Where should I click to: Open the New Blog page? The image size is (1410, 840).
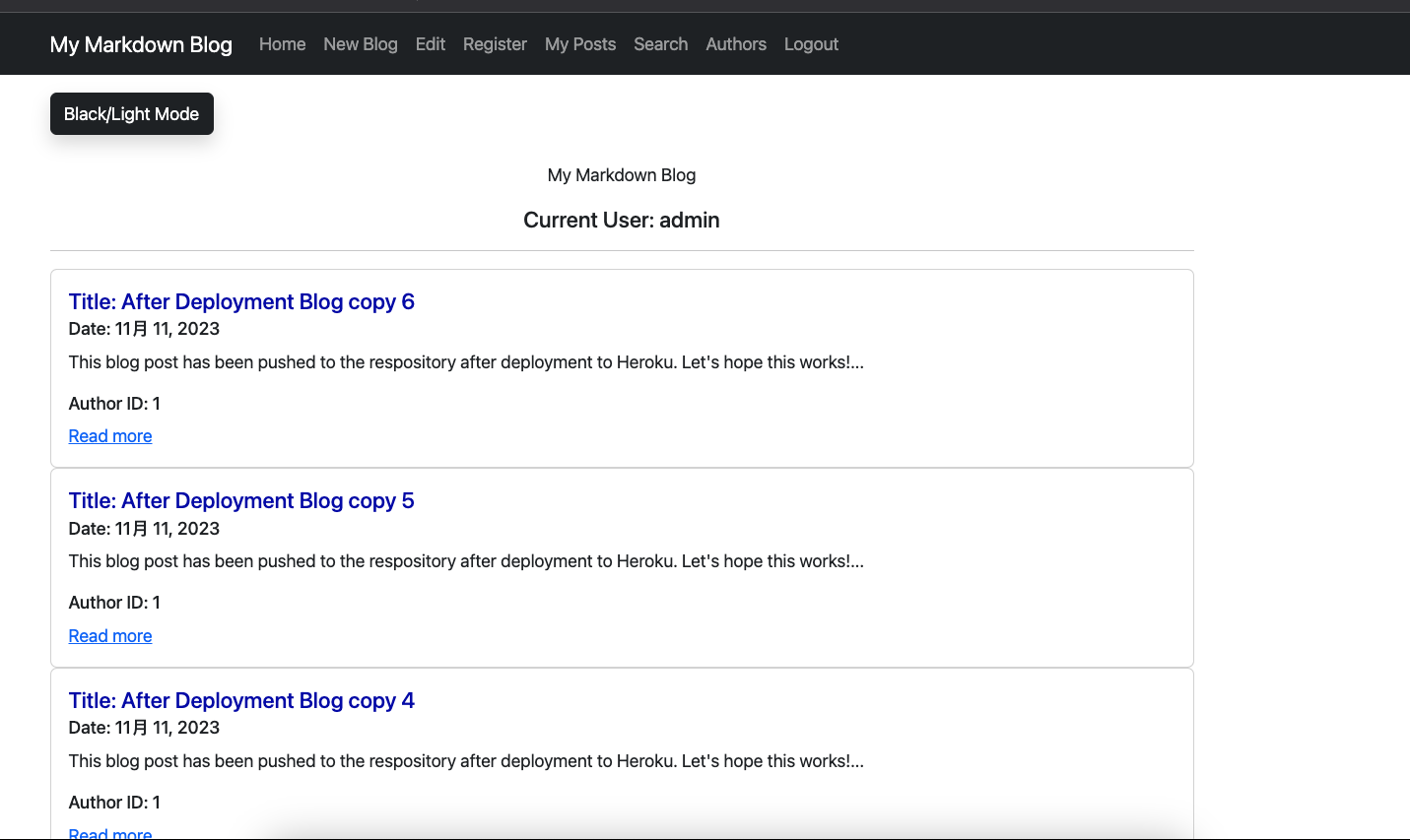coord(361,44)
